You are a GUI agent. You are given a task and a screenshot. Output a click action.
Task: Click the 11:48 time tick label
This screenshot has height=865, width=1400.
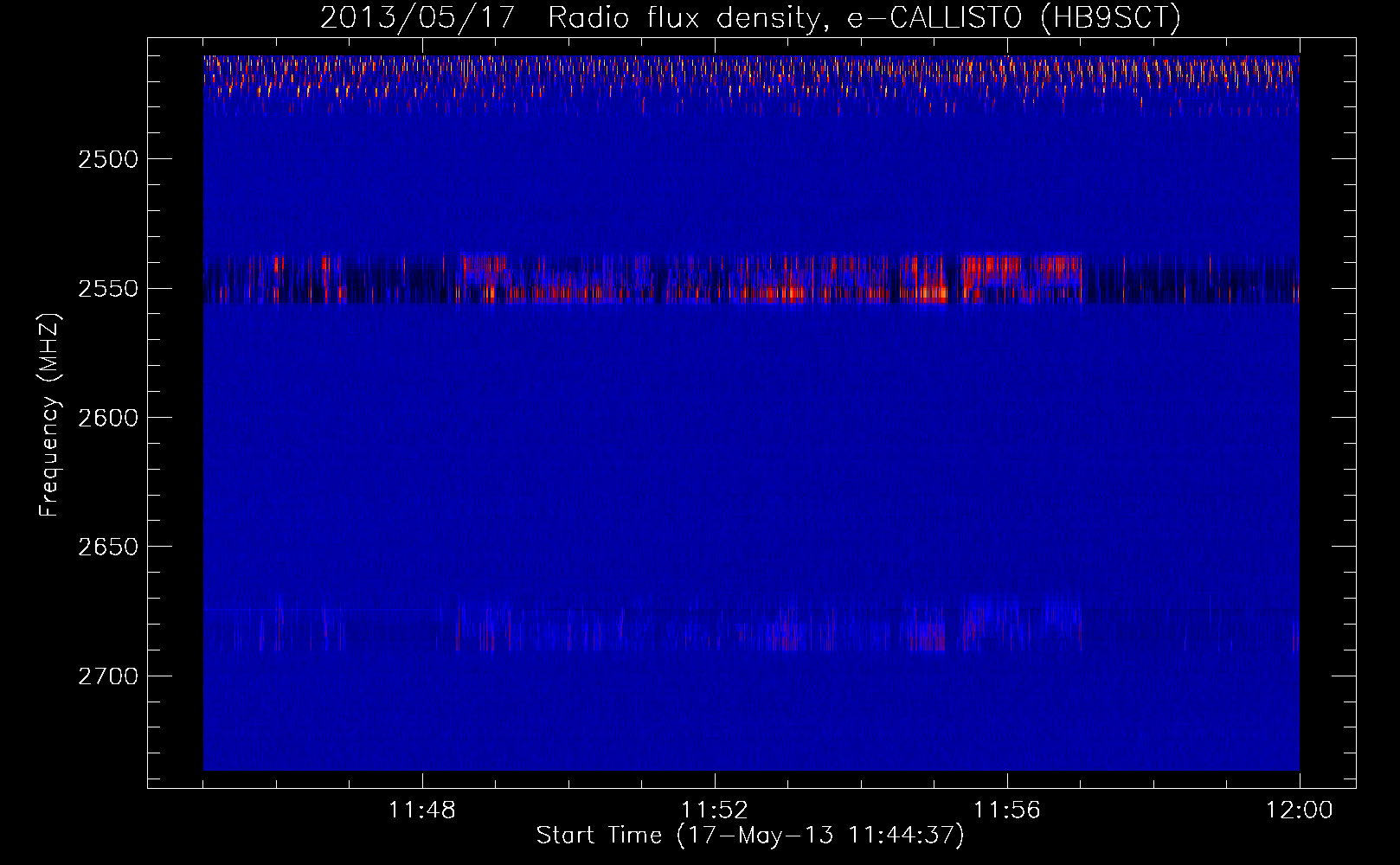pyautogui.click(x=422, y=811)
